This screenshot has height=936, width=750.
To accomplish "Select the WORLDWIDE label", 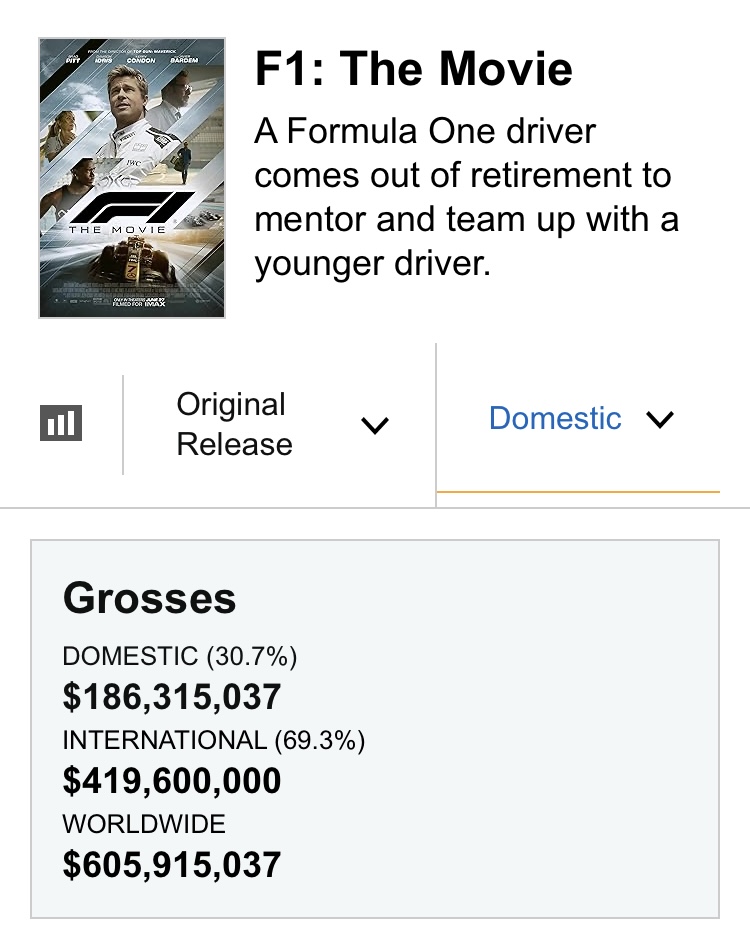I will pos(144,824).
